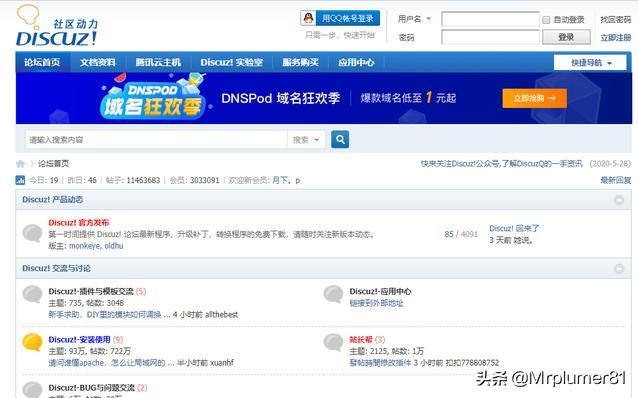Viewport: 638px width, 398px height.
Task: Click the DNSPod 域名狂欢季 banner
Action: coord(323,98)
